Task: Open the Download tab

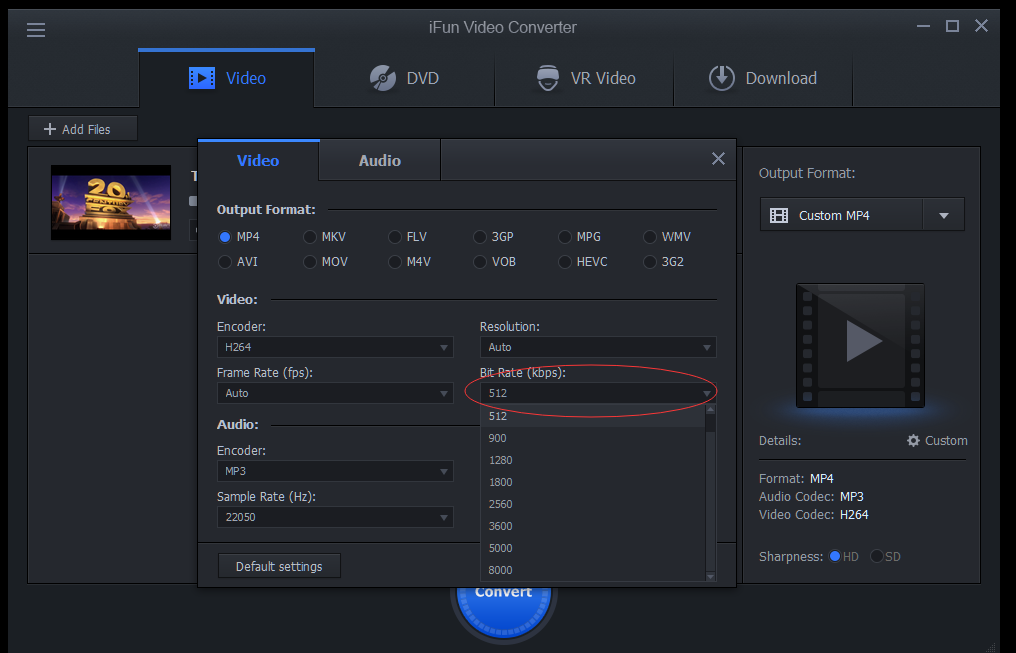Action: click(x=763, y=78)
